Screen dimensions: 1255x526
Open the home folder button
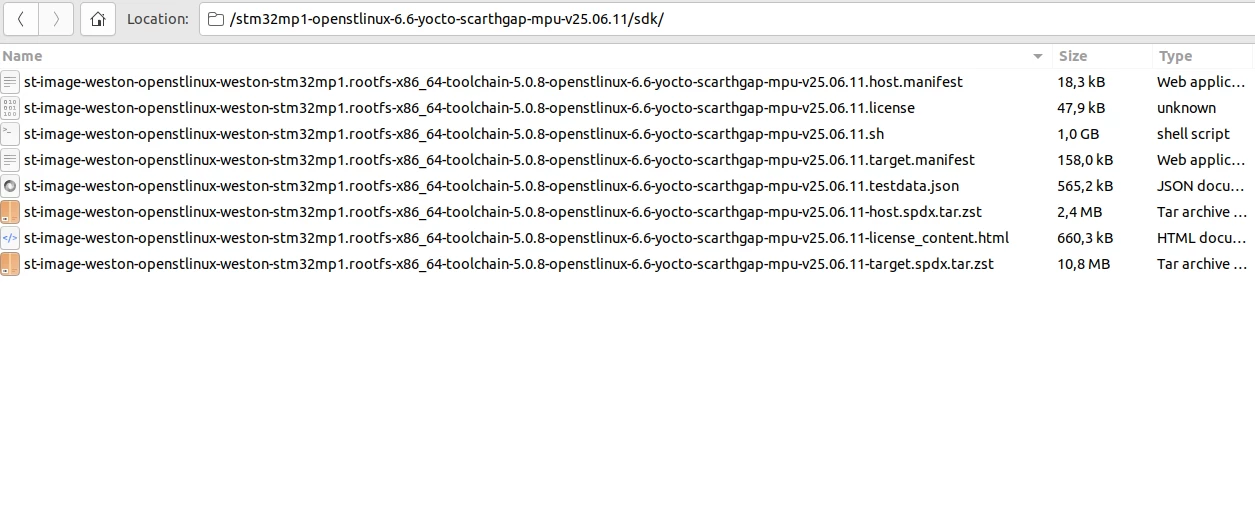coord(97,19)
